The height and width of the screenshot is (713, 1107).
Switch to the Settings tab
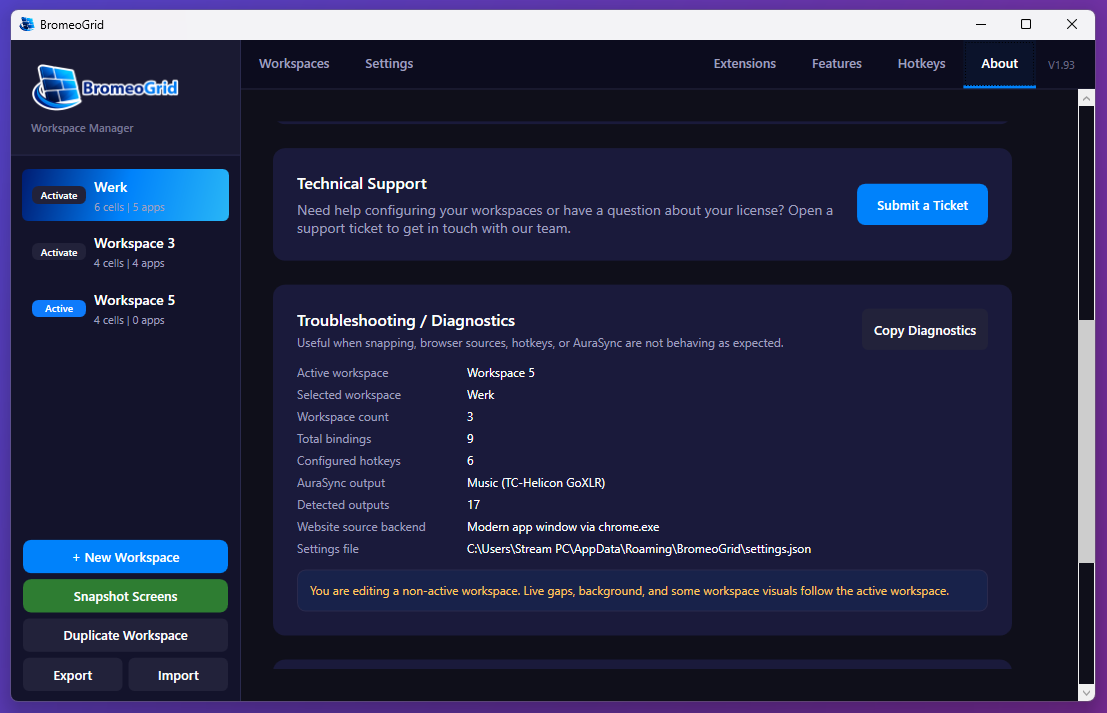pyautogui.click(x=389, y=64)
